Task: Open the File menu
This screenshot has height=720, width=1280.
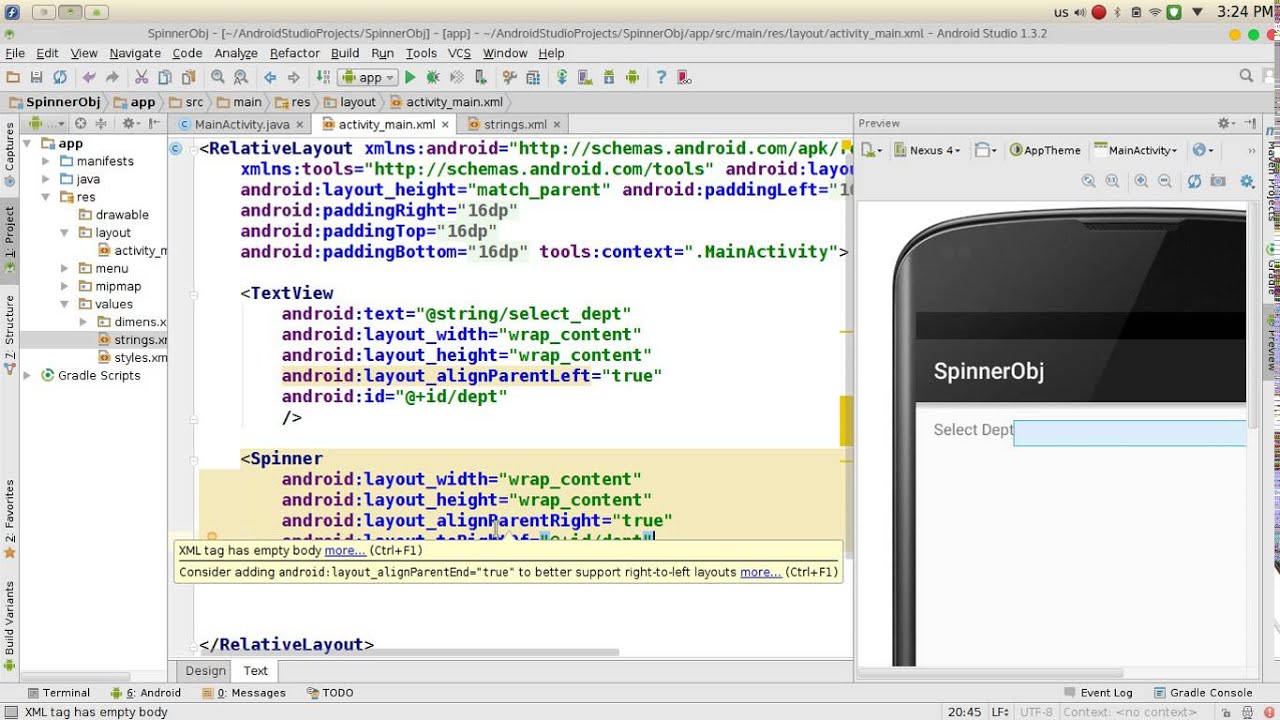Action: (15, 53)
